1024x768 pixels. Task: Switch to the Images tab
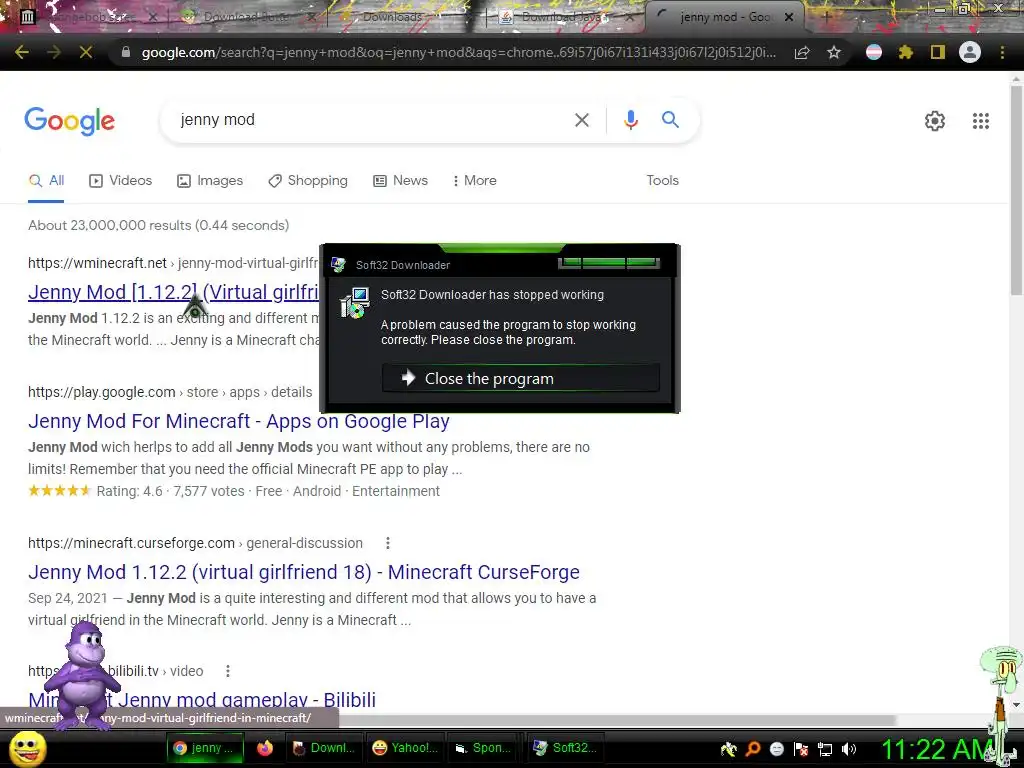tap(210, 181)
